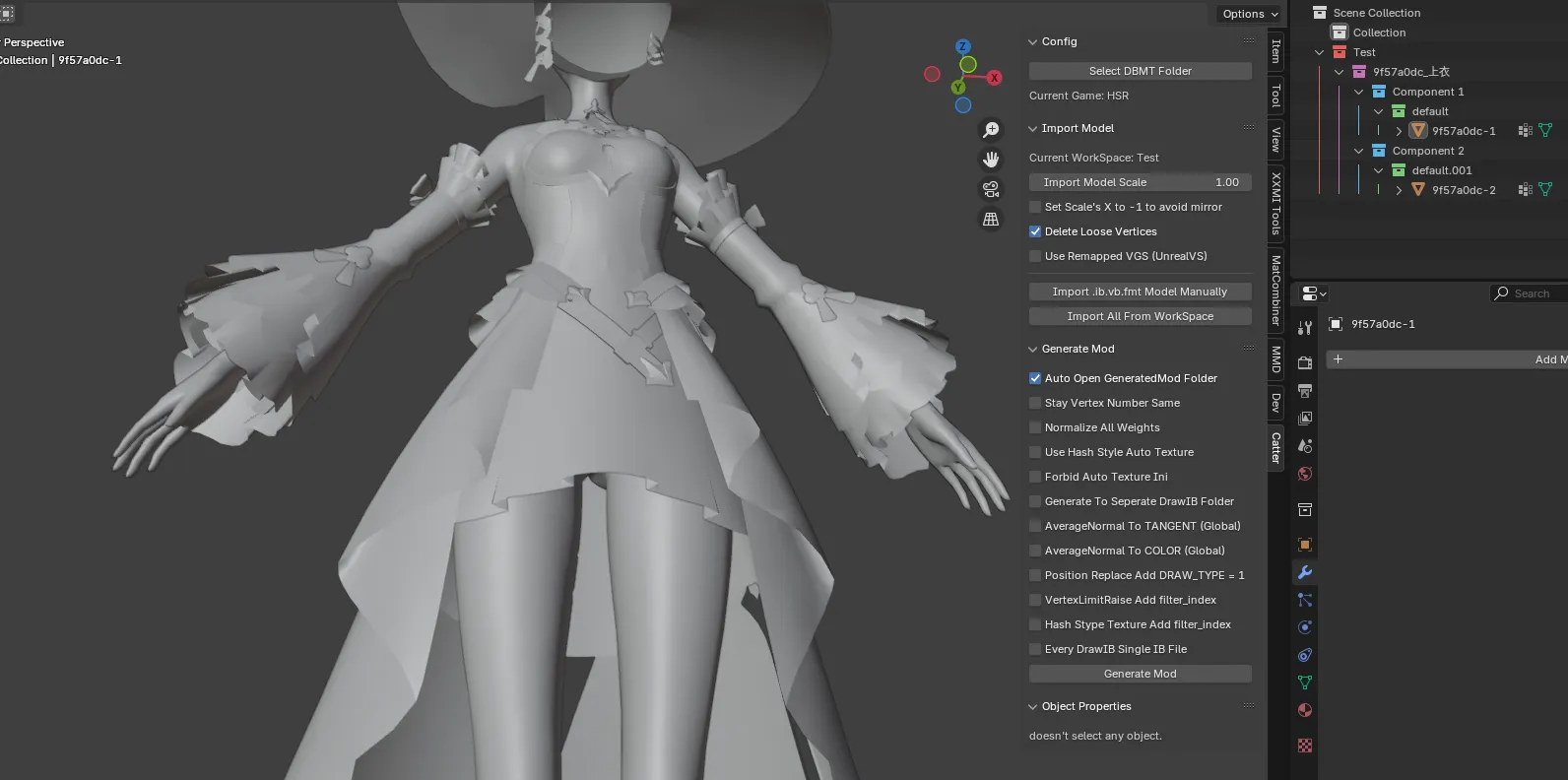Click the Select DBMT Folder button

point(1141,71)
